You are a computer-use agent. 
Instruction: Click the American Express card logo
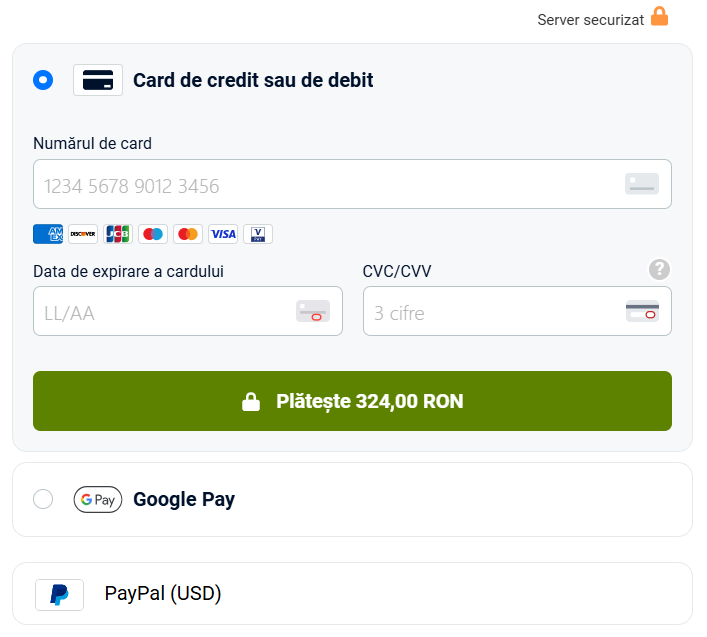coord(48,234)
